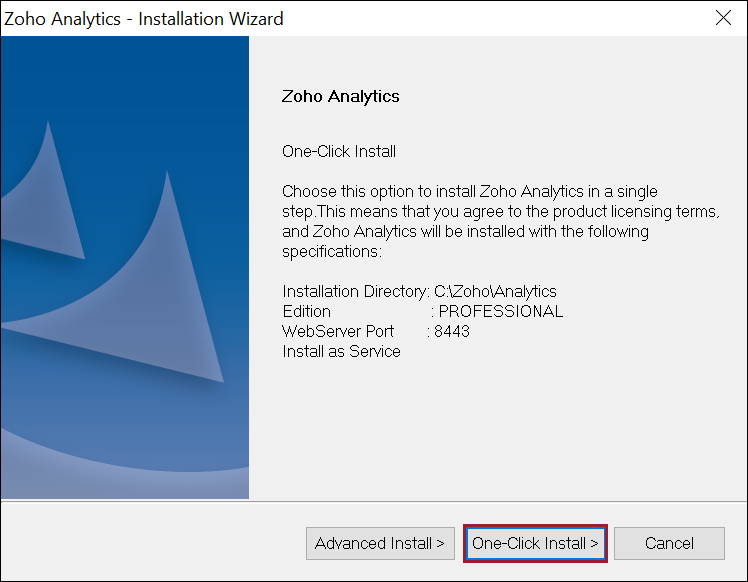Click the bold Zoho Analytics heading

point(341,97)
